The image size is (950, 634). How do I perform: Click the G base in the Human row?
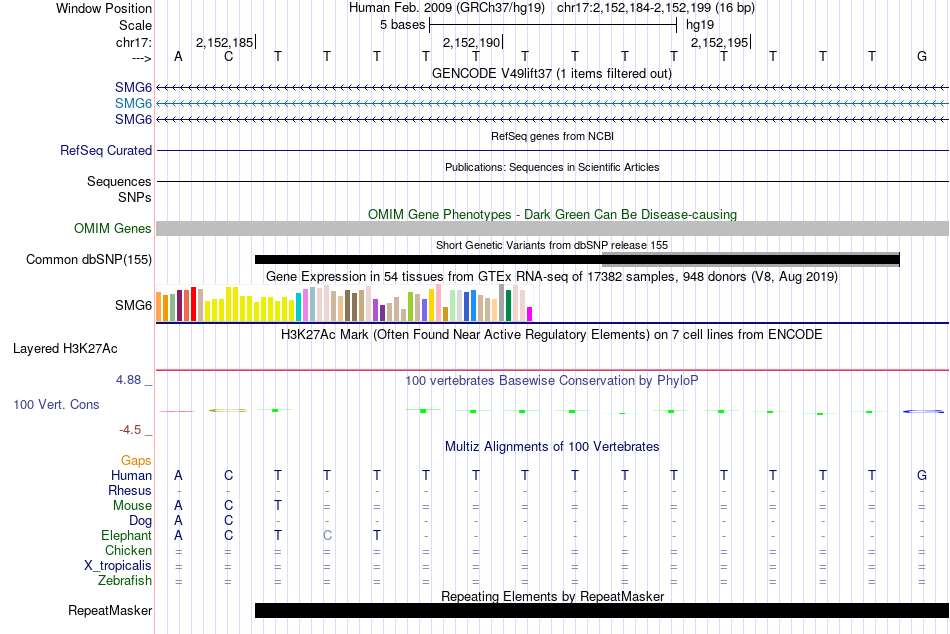tap(922, 475)
